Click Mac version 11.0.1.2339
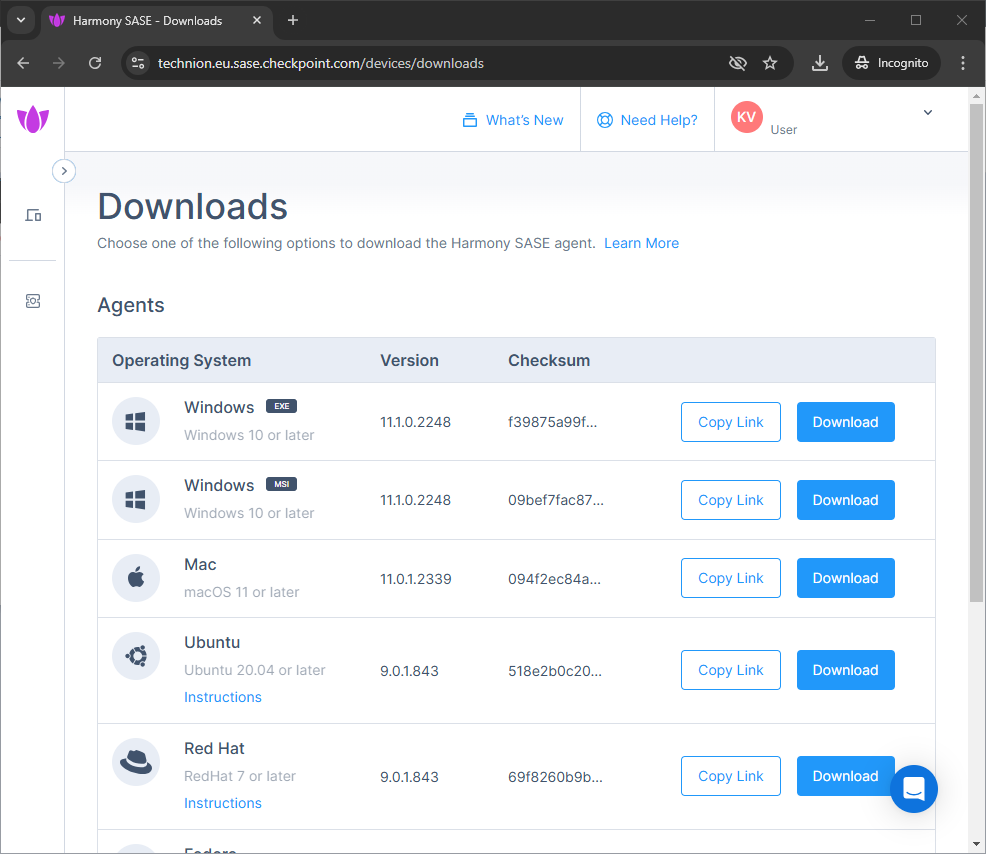986x854 pixels. [x=416, y=579]
